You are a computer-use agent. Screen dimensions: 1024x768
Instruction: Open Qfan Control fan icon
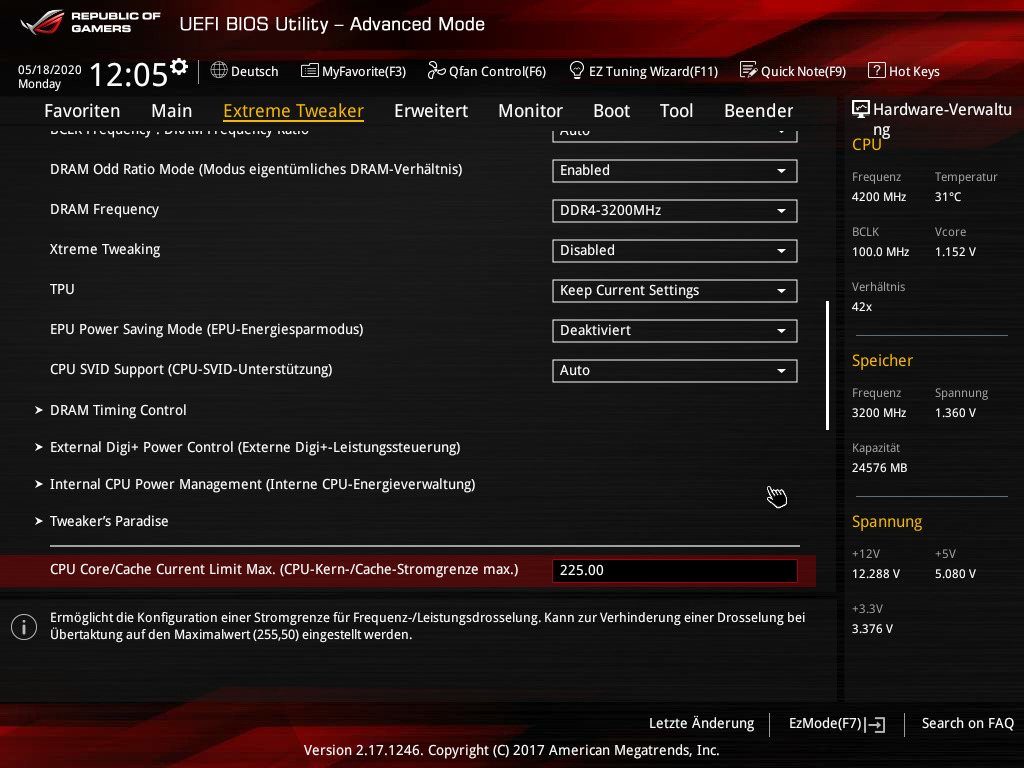pyautogui.click(x=436, y=70)
